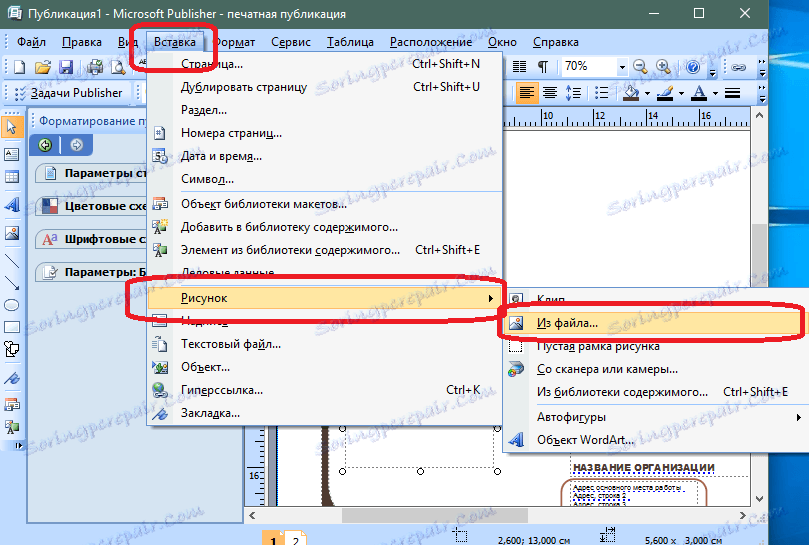Select the Select Objects arrow tool

click(11, 126)
